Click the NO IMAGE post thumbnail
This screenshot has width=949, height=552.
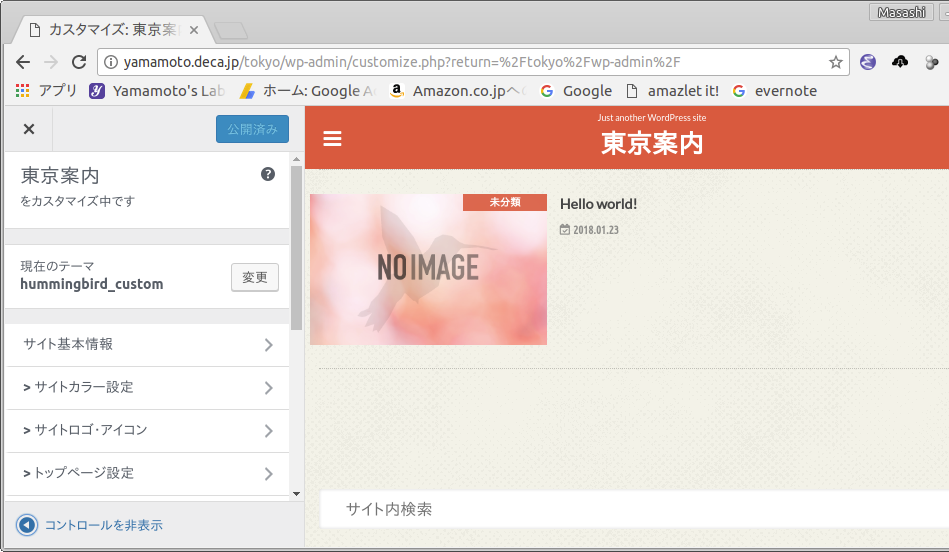(429, 269)
